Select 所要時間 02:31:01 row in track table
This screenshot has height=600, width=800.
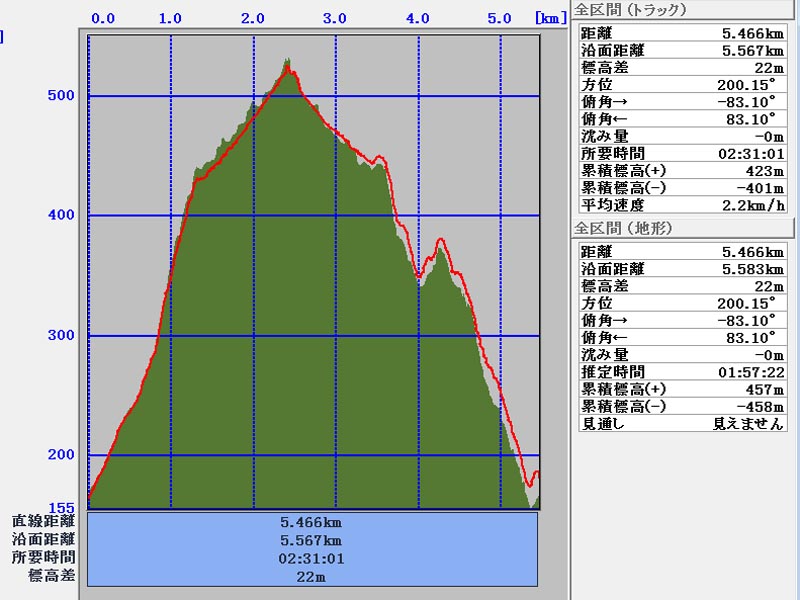point(682,154)
